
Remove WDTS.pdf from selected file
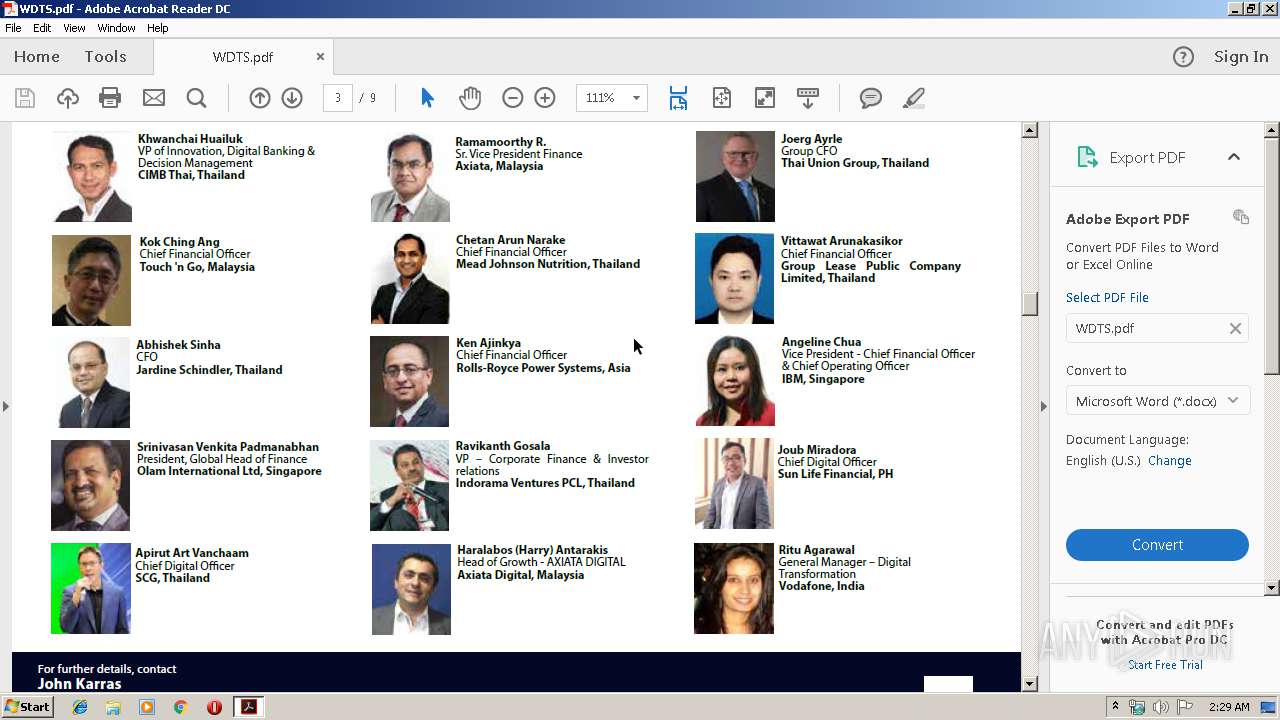point(1235,328)
